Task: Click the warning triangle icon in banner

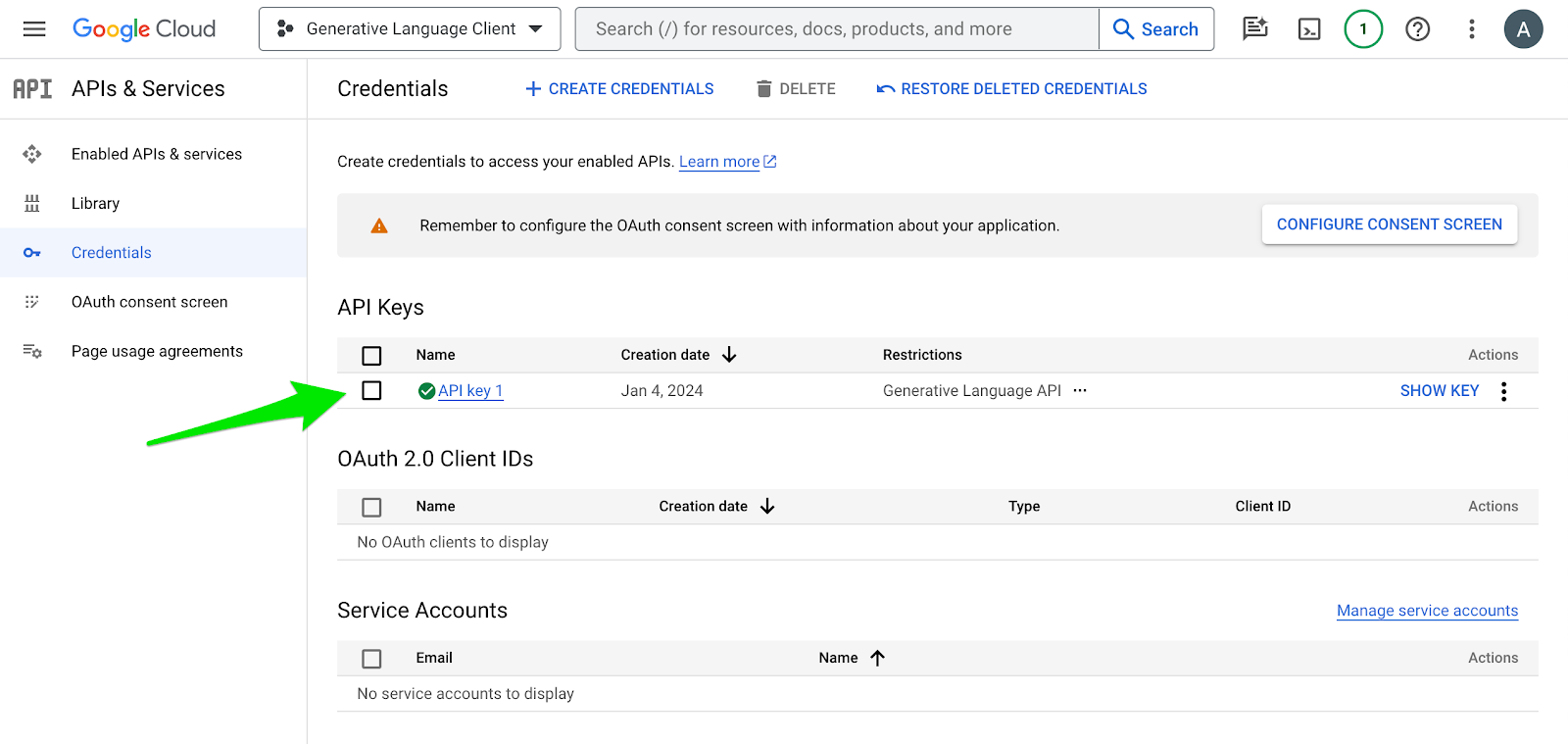Action: coord(379,225)
